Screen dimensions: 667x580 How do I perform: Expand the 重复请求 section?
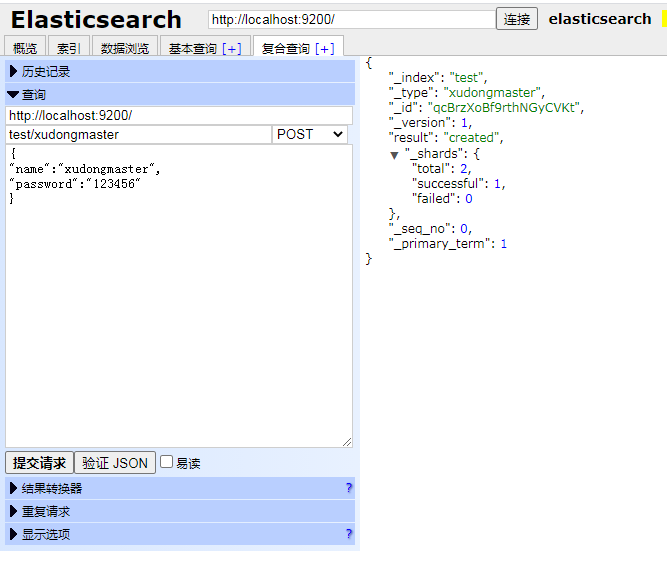click(x=180, y=511)
